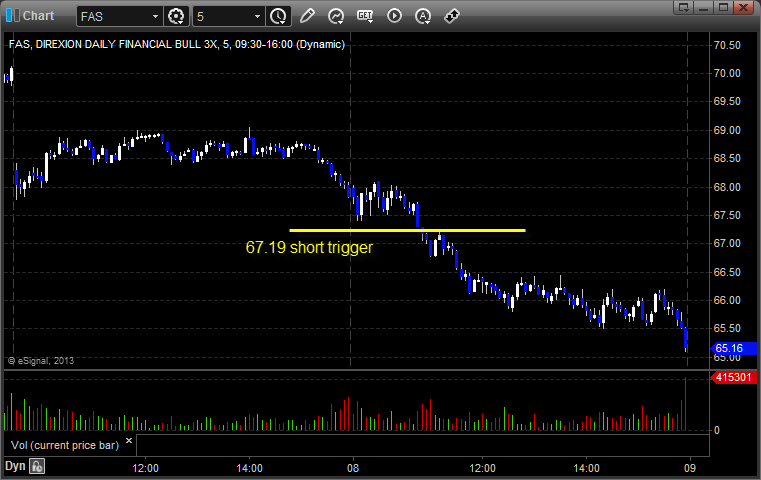
Task: Click the window options button left of minimize
Action: click(x=683, y=7)
